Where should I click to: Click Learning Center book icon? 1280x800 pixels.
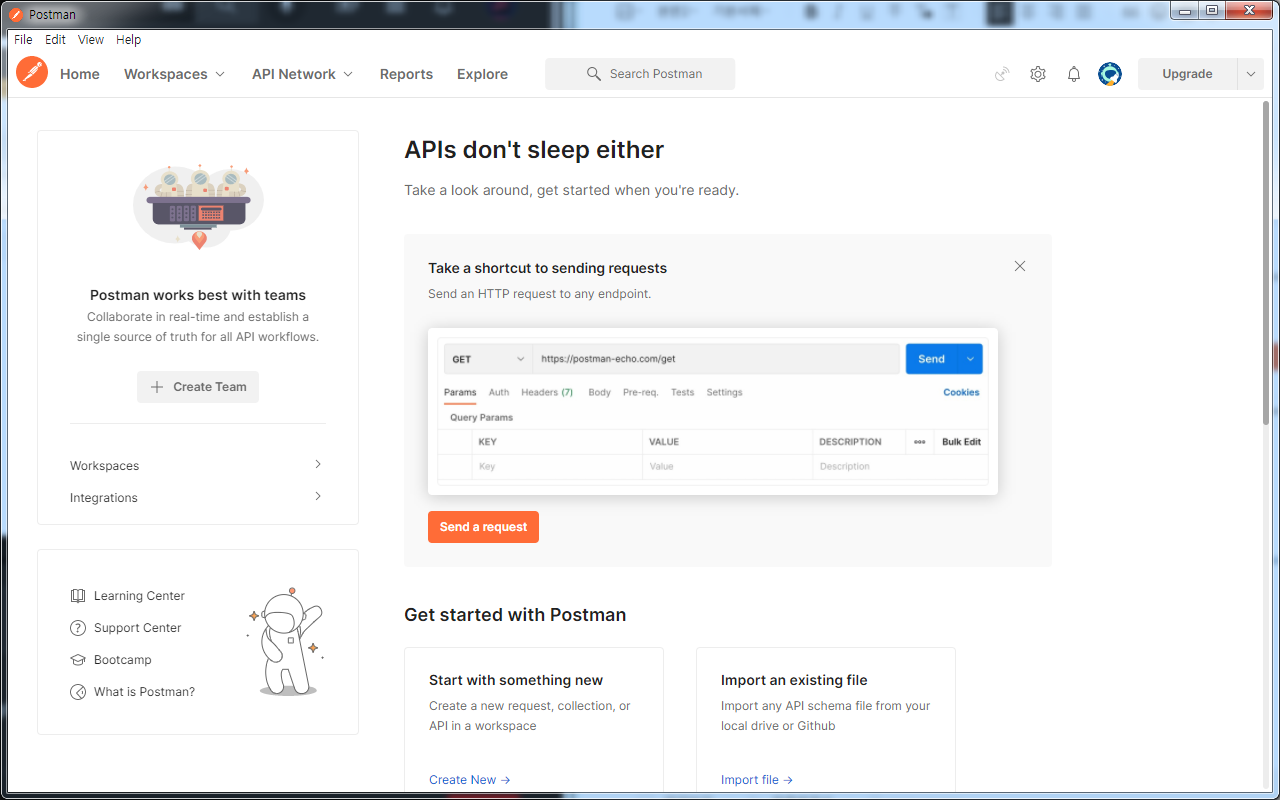pyautogui.click(x=78, y=596)
